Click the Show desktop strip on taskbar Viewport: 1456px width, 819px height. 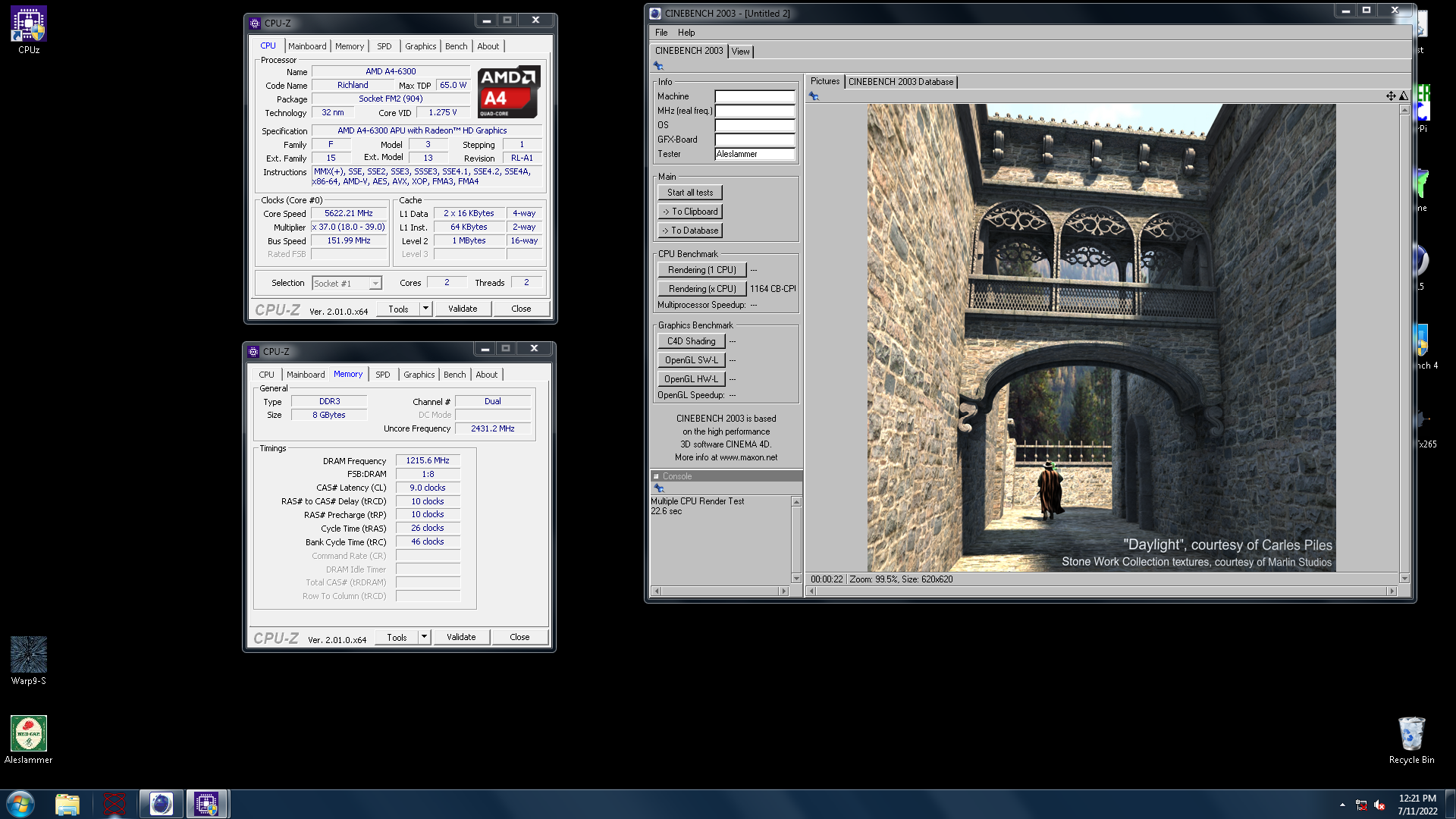tap(1450, 804)
